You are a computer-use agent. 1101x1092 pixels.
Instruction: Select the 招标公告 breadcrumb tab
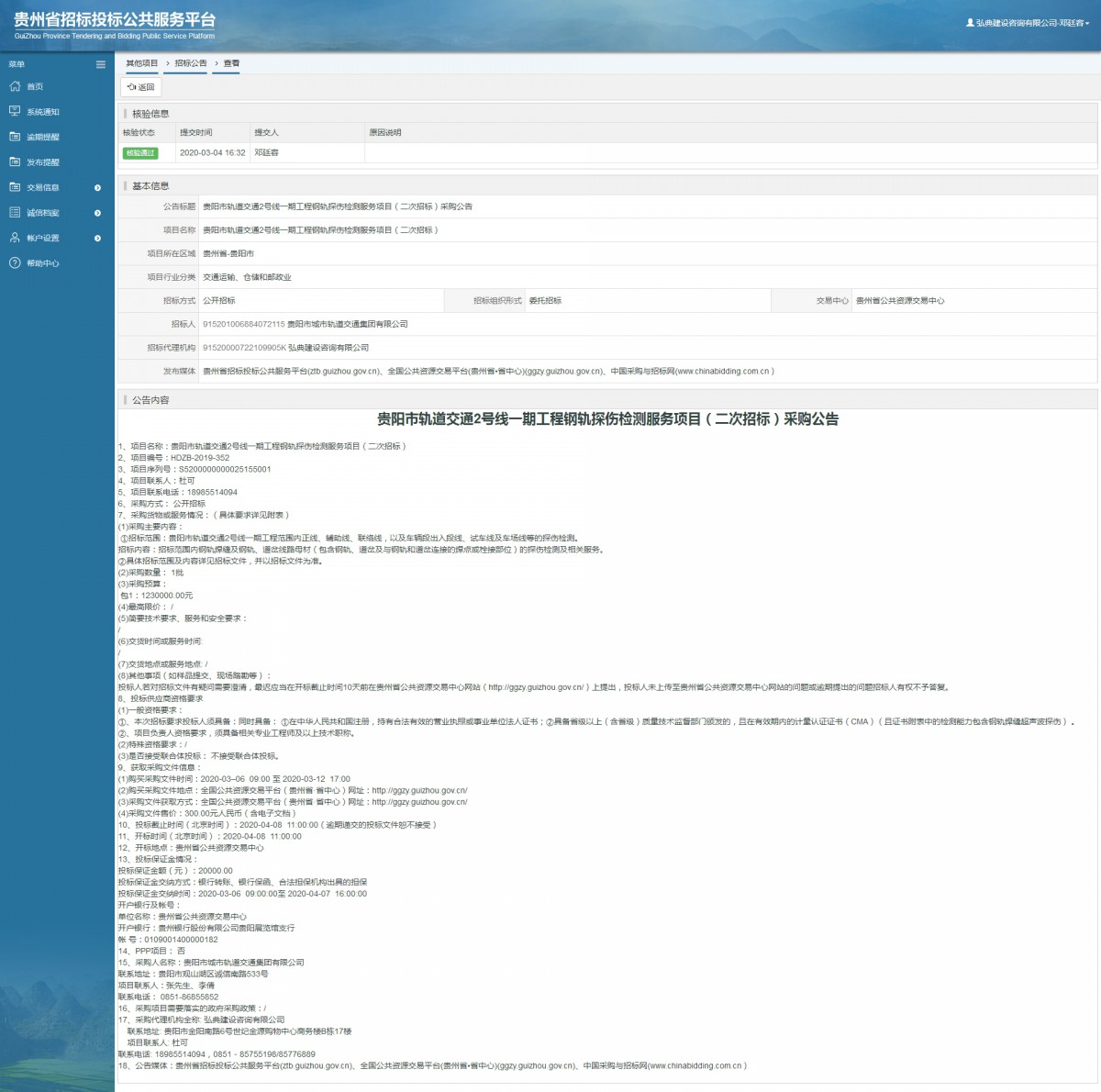tap(191, 63)
